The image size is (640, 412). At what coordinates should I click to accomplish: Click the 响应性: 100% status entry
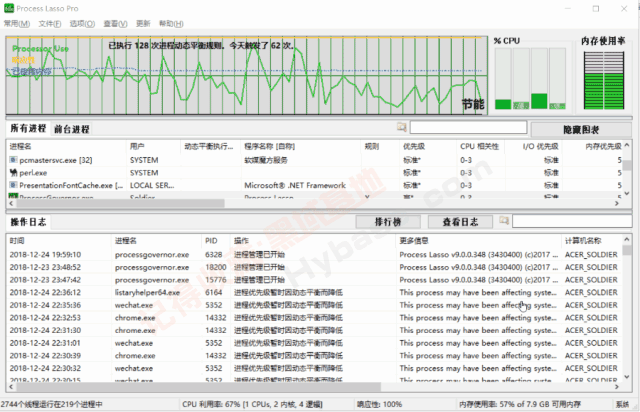(379, 404)
